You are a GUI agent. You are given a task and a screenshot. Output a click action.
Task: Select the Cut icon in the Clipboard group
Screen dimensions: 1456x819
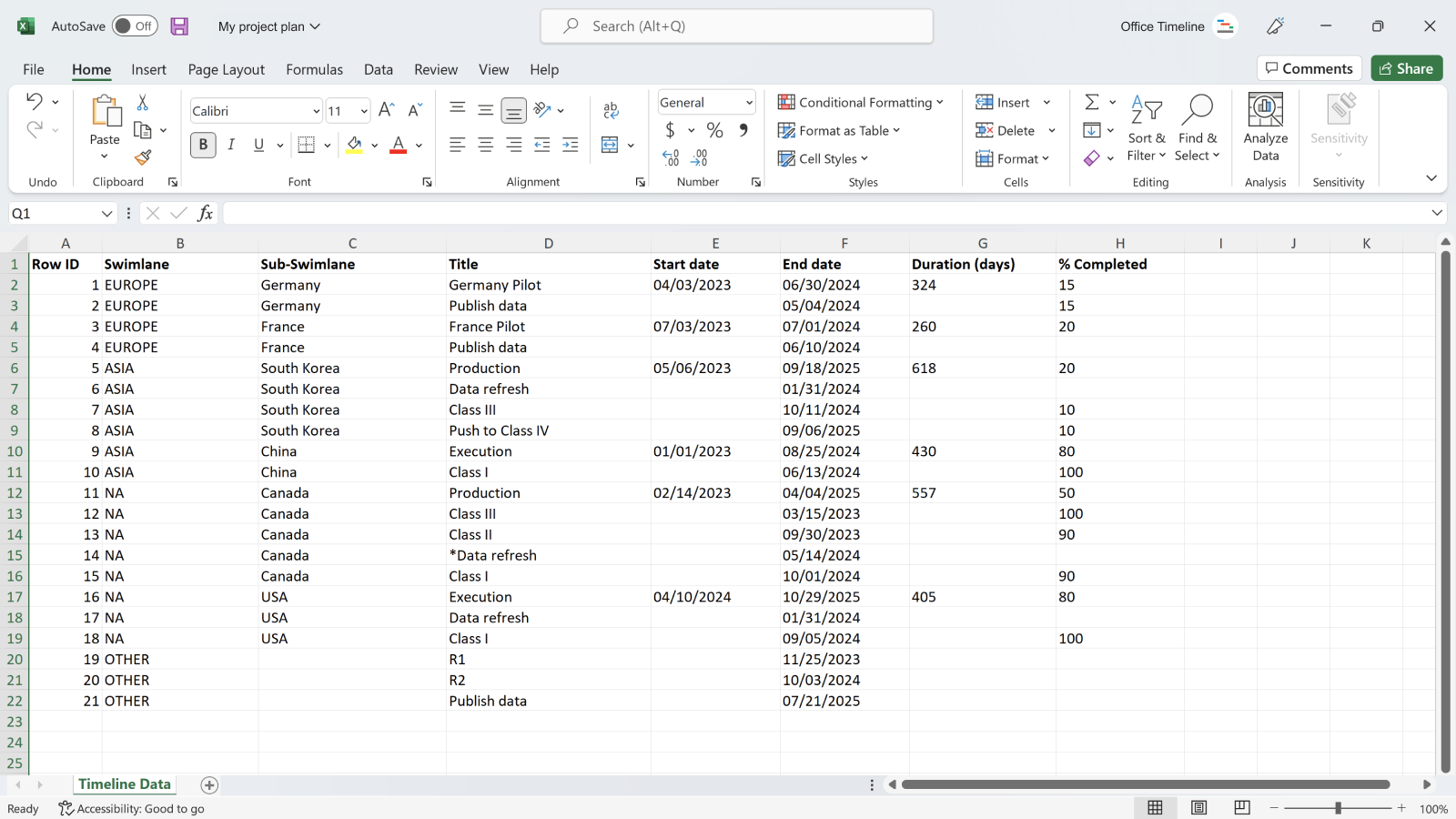142,101
